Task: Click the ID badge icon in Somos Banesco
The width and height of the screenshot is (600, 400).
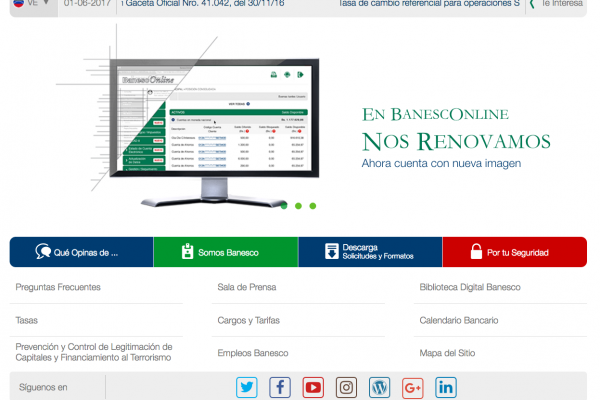Action: click(188, 251)
